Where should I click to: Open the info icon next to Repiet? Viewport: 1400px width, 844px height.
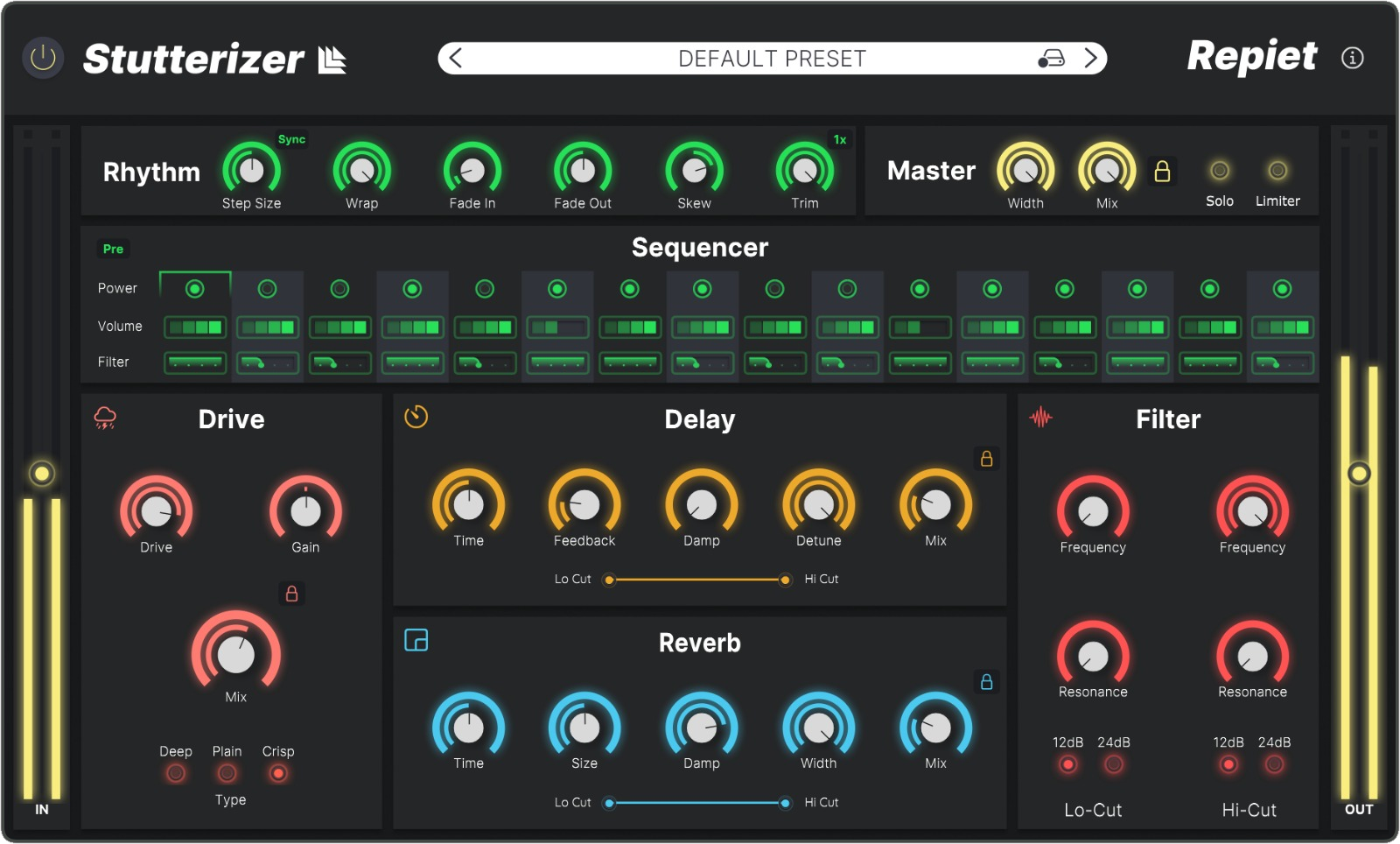(1352, 58)
